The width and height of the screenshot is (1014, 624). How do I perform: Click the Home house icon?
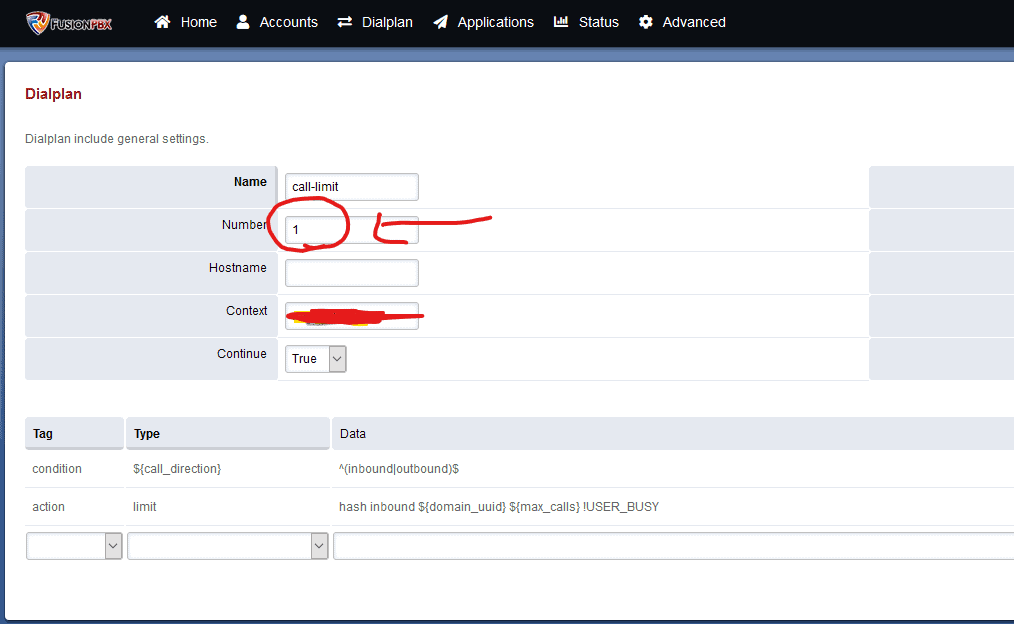point(162,22)
